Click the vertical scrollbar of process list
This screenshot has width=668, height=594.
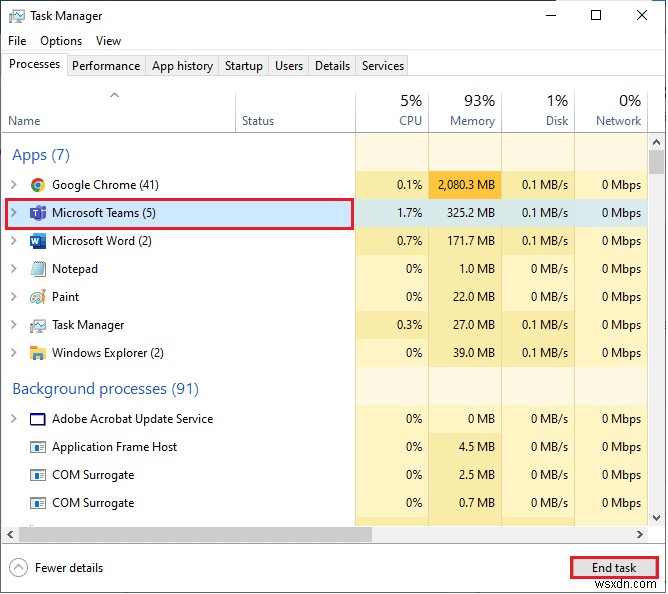point(656,300)
